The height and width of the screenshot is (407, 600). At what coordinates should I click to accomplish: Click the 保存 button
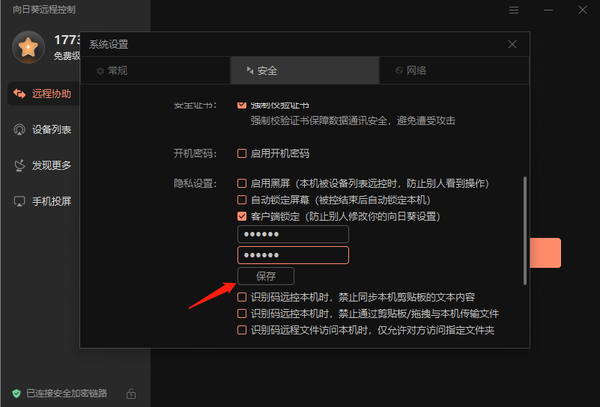(x=266, y=276)
